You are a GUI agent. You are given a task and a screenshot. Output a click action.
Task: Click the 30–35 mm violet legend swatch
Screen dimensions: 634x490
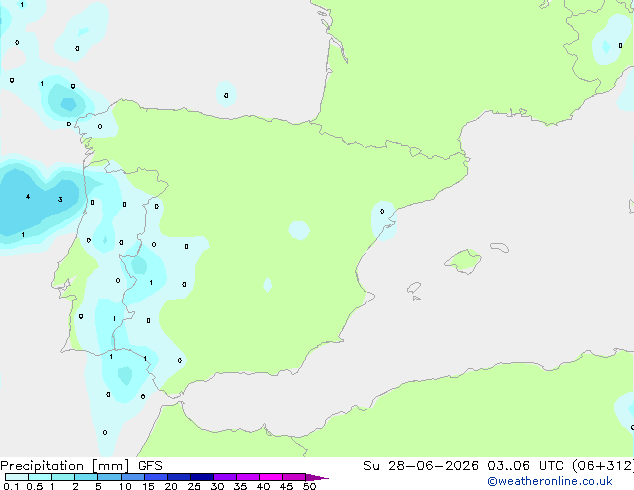[x=224, y=477]
